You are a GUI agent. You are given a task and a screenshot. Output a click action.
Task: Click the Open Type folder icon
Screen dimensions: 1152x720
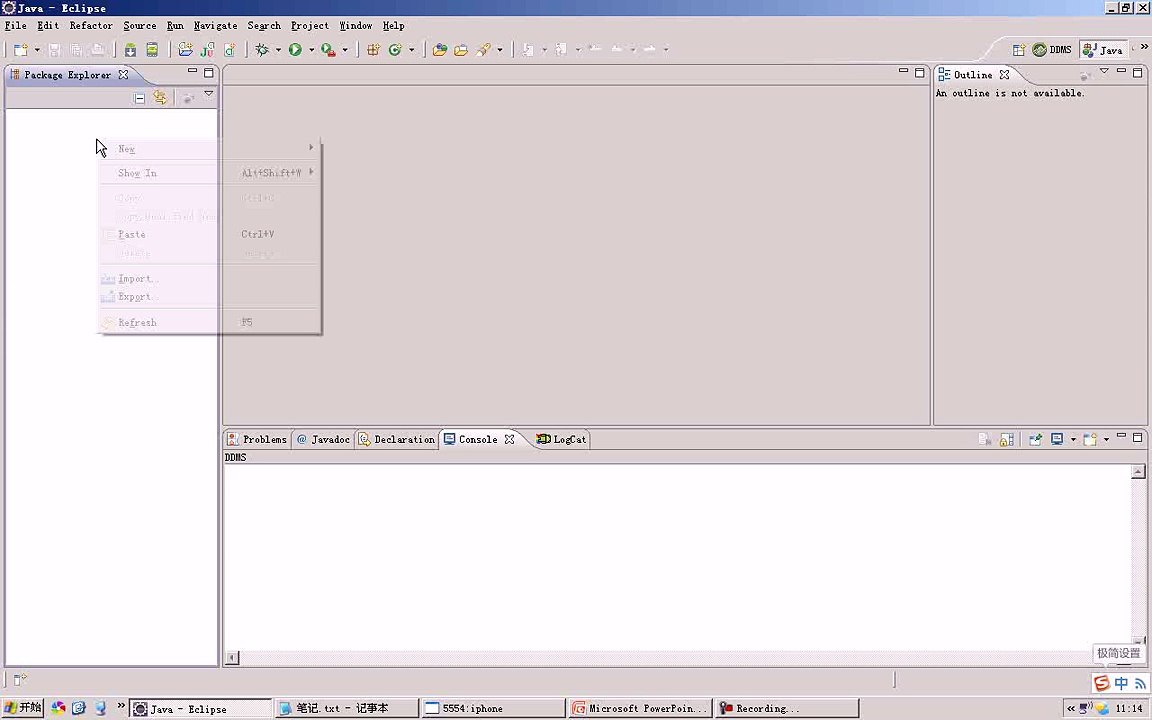click(x=439, y=49)
